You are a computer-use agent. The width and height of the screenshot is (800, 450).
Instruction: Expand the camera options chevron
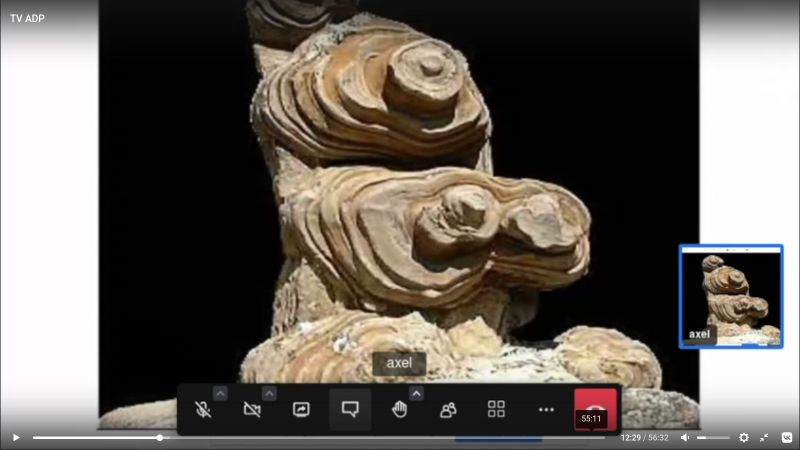coord(269,393)
